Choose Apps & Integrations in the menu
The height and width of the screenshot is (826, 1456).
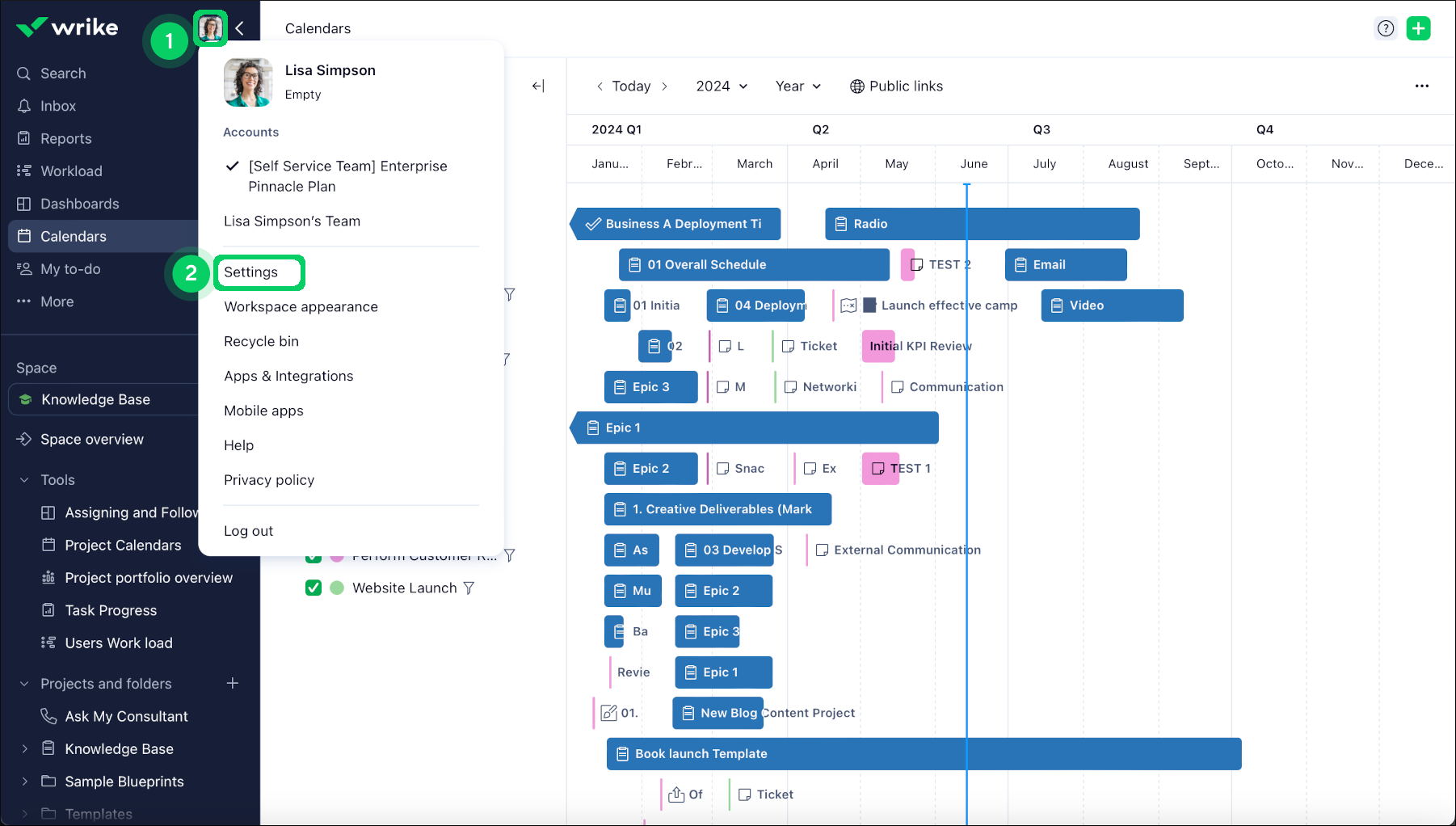(x=288, y=376)
